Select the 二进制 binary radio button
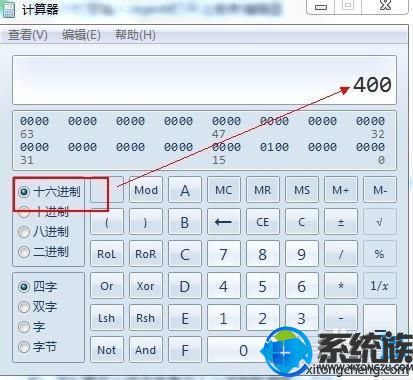 click(24, 252)
